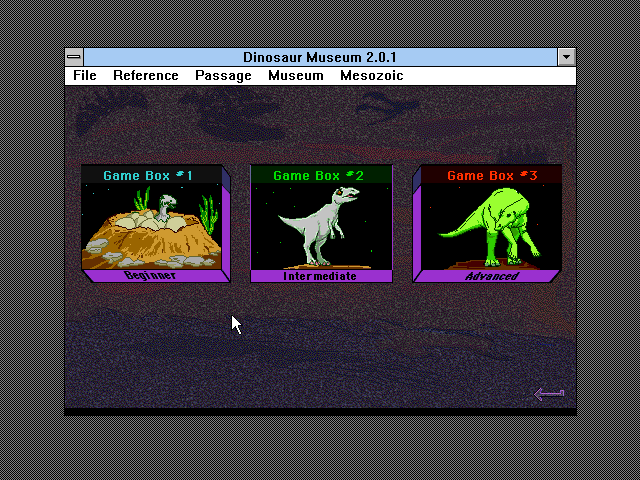Click the Game Box #3 title

(492, 176)
